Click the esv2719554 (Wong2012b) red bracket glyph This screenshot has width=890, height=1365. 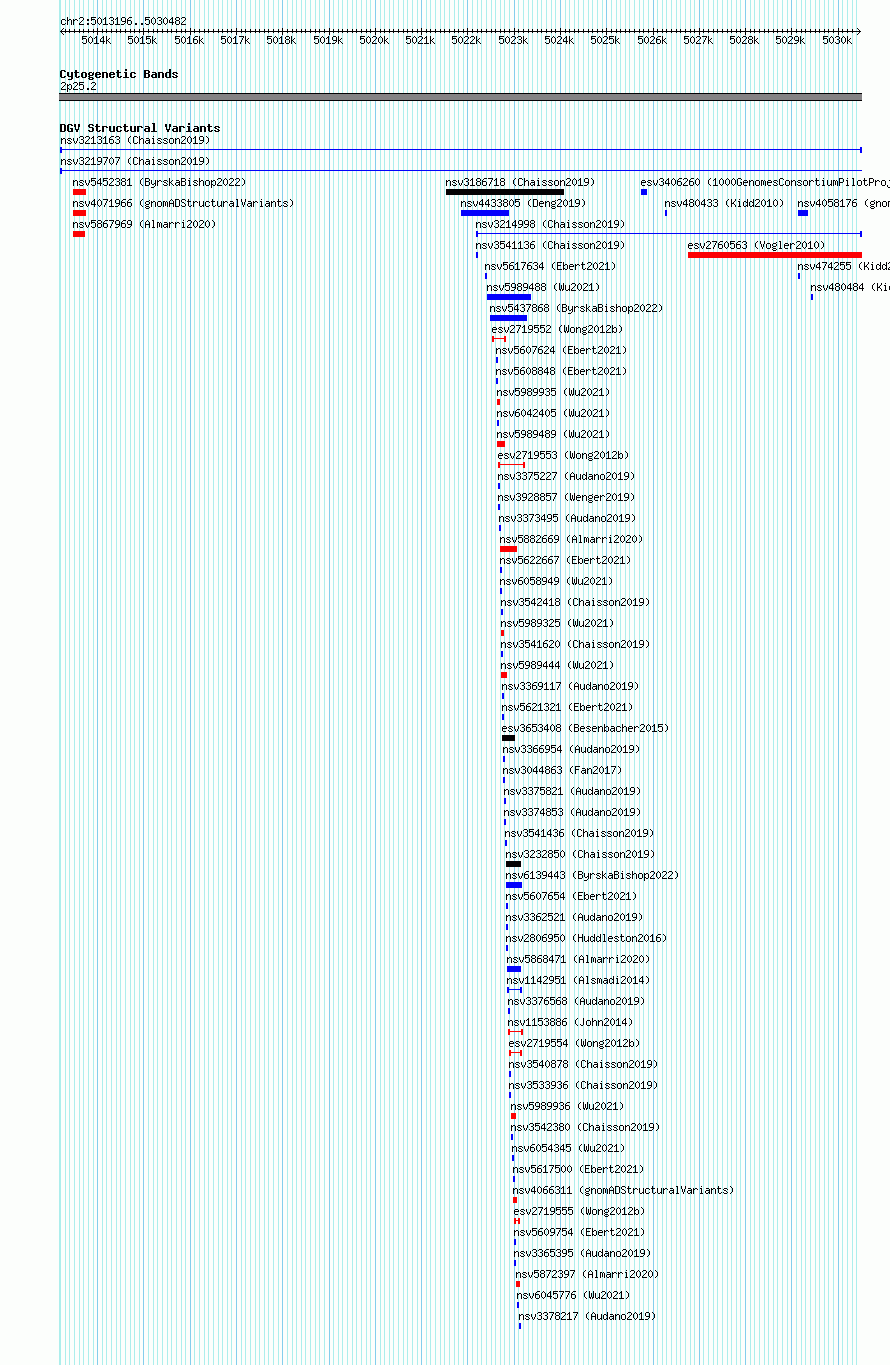515,1053
